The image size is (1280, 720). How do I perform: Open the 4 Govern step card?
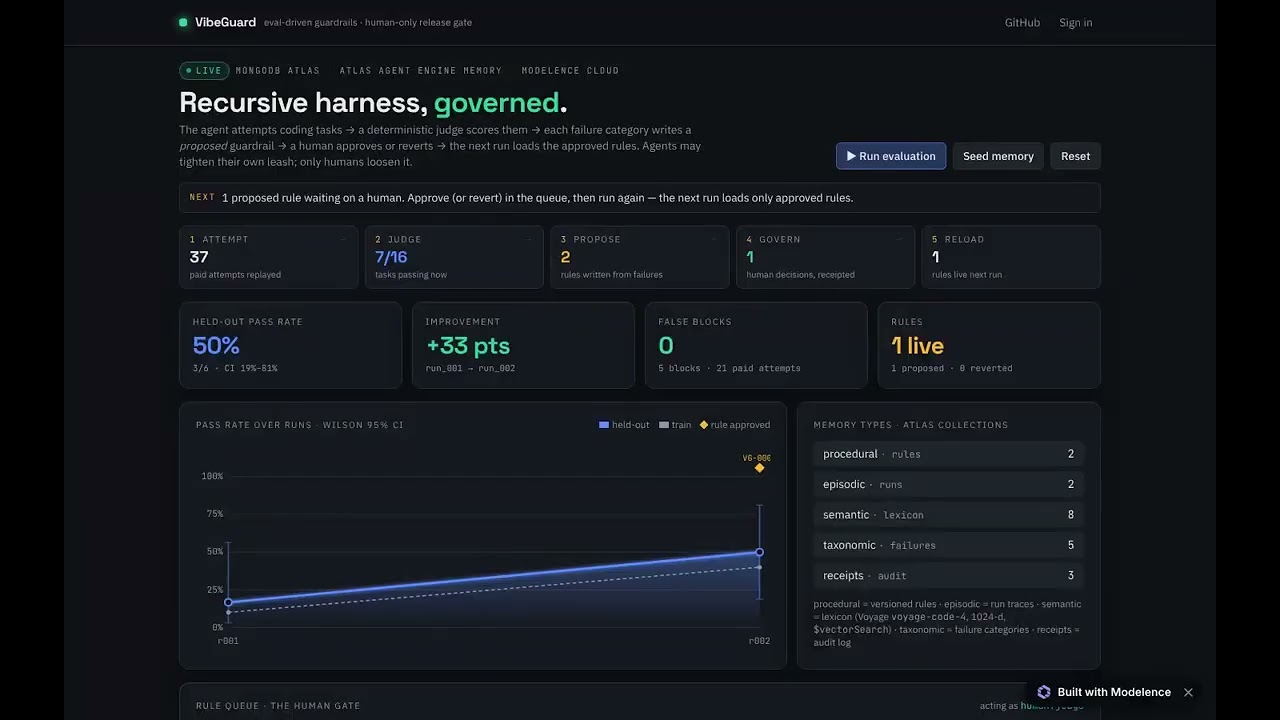click(x=825, y=257)
